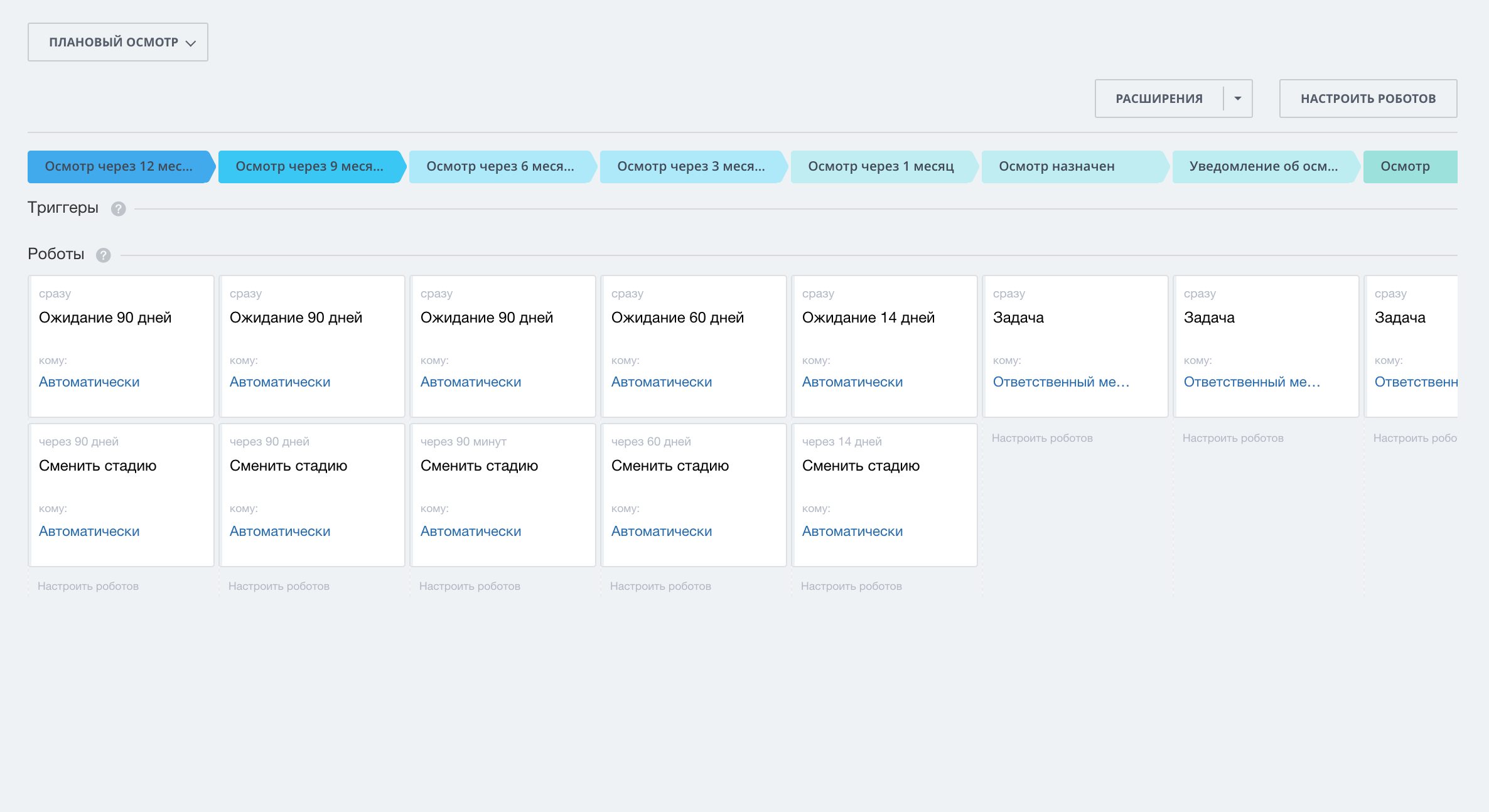Viewport: 1489px width, 812px height.
Task: Click 'Ответственный ме...' link in Осмотр назначен task
Action: click(1061, 382)
